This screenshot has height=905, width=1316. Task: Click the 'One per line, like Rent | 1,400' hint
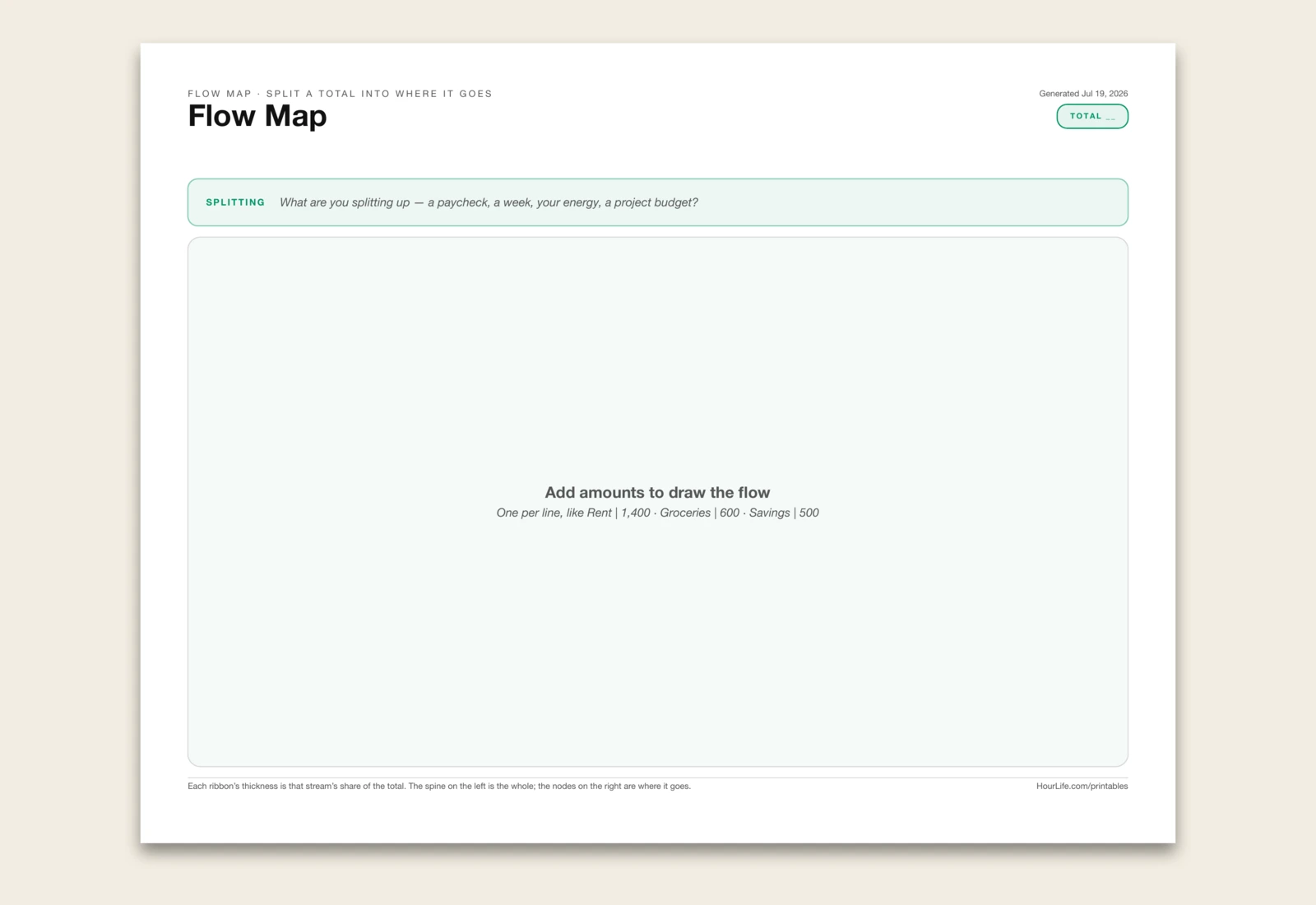click(x=657, y=513)
